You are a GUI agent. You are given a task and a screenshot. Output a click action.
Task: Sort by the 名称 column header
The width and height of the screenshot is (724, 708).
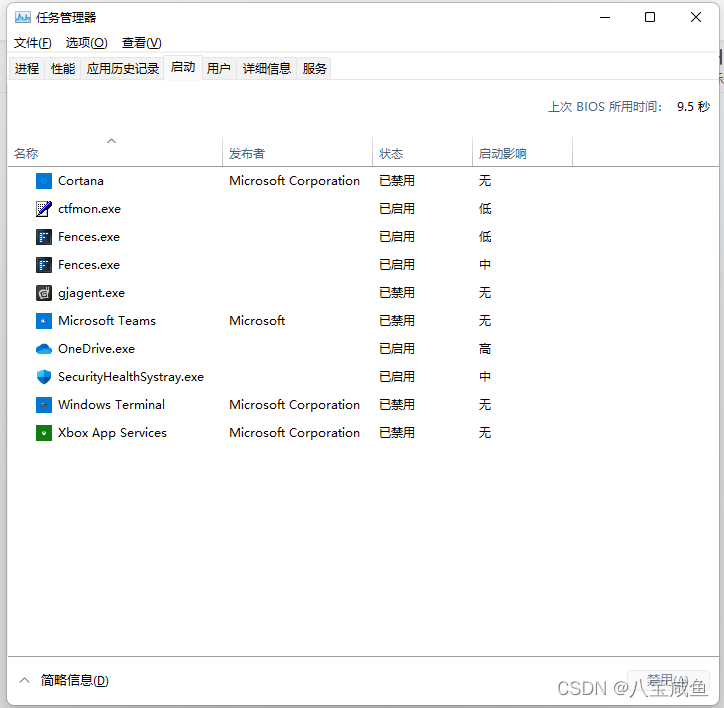pyautogui.click(x=115, y=151)
